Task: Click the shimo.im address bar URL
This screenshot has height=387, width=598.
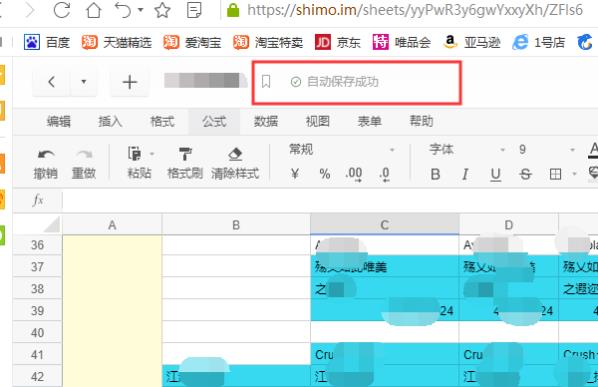Action: tap(415, 10)
